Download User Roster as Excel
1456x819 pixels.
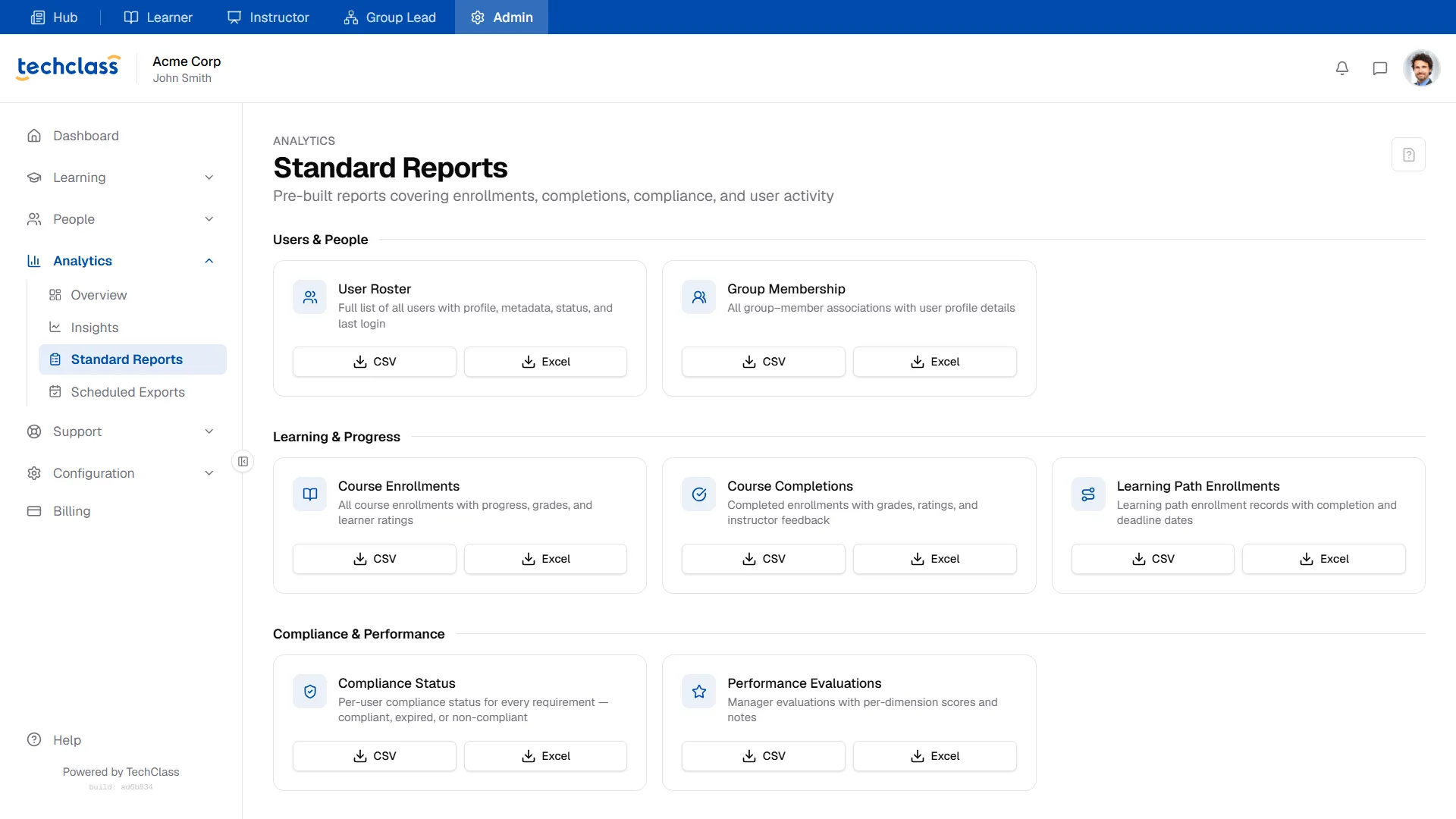[546, 362]
